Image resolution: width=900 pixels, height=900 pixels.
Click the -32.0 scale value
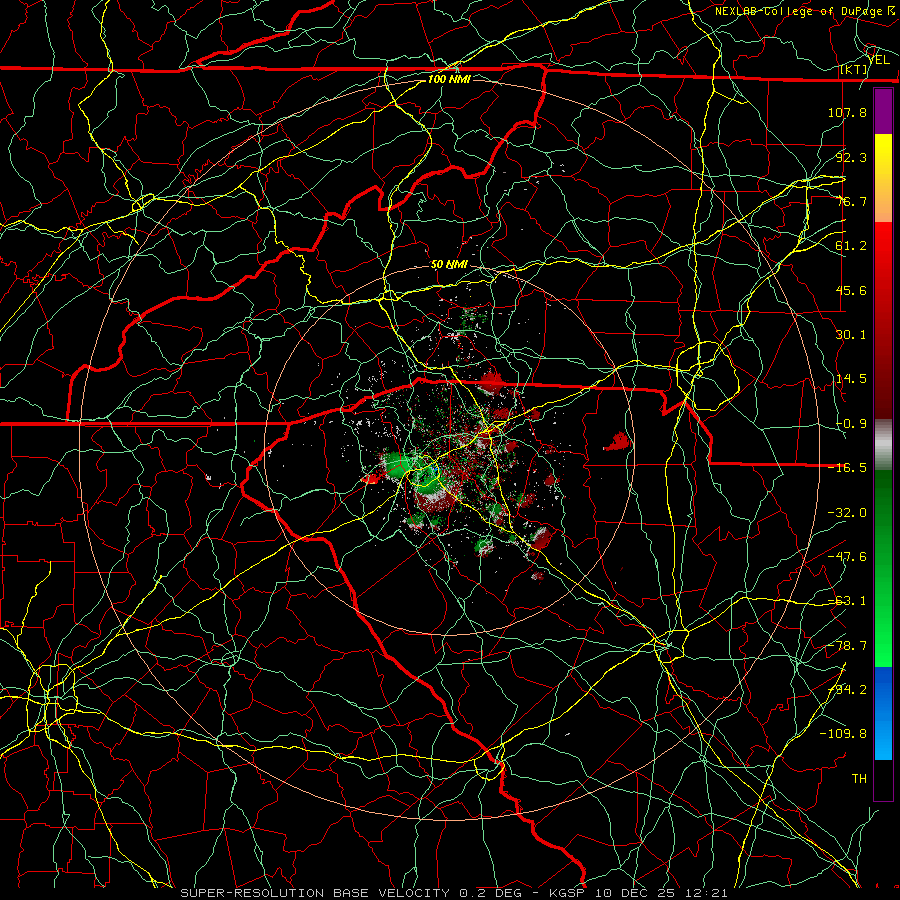coord(847,513)
